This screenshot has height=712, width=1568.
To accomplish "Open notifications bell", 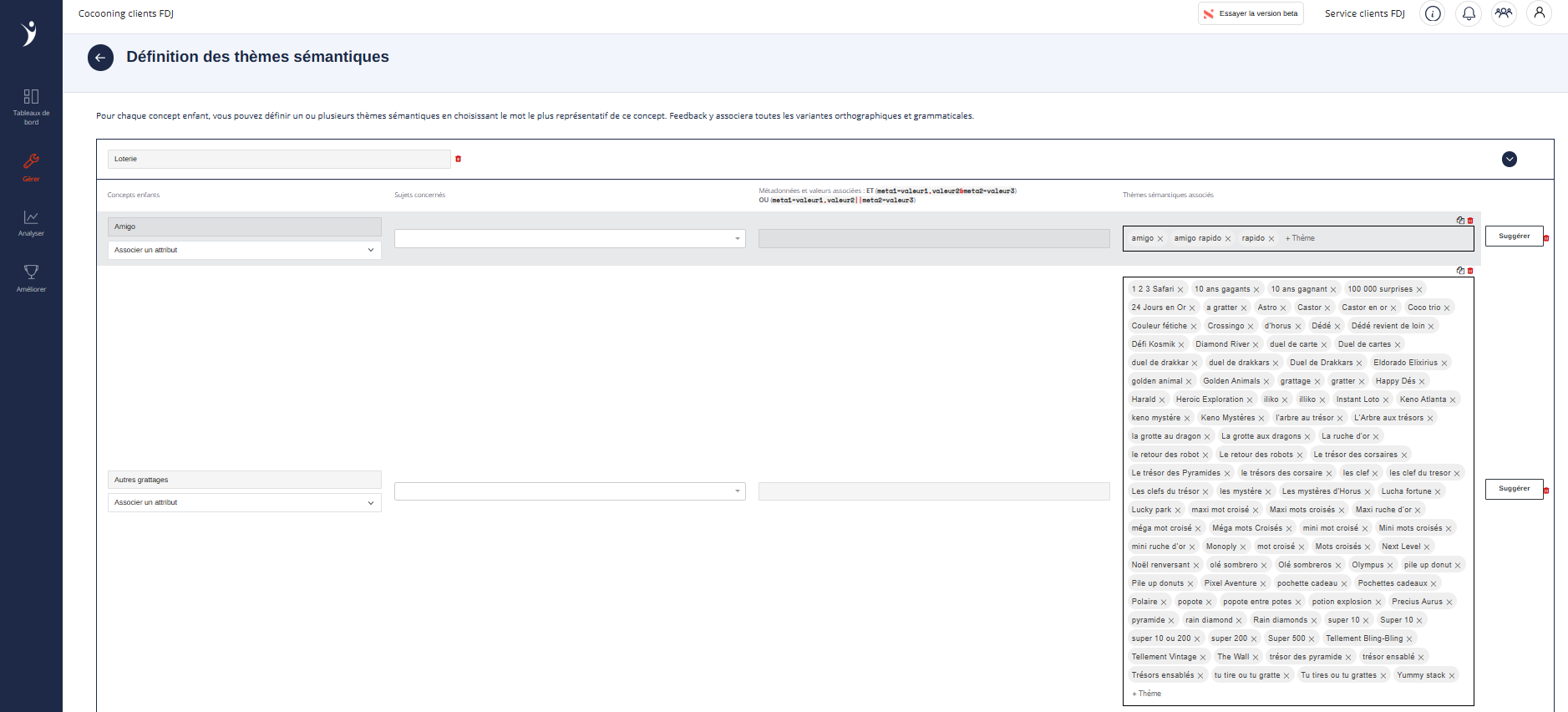I will [1469, 13].
